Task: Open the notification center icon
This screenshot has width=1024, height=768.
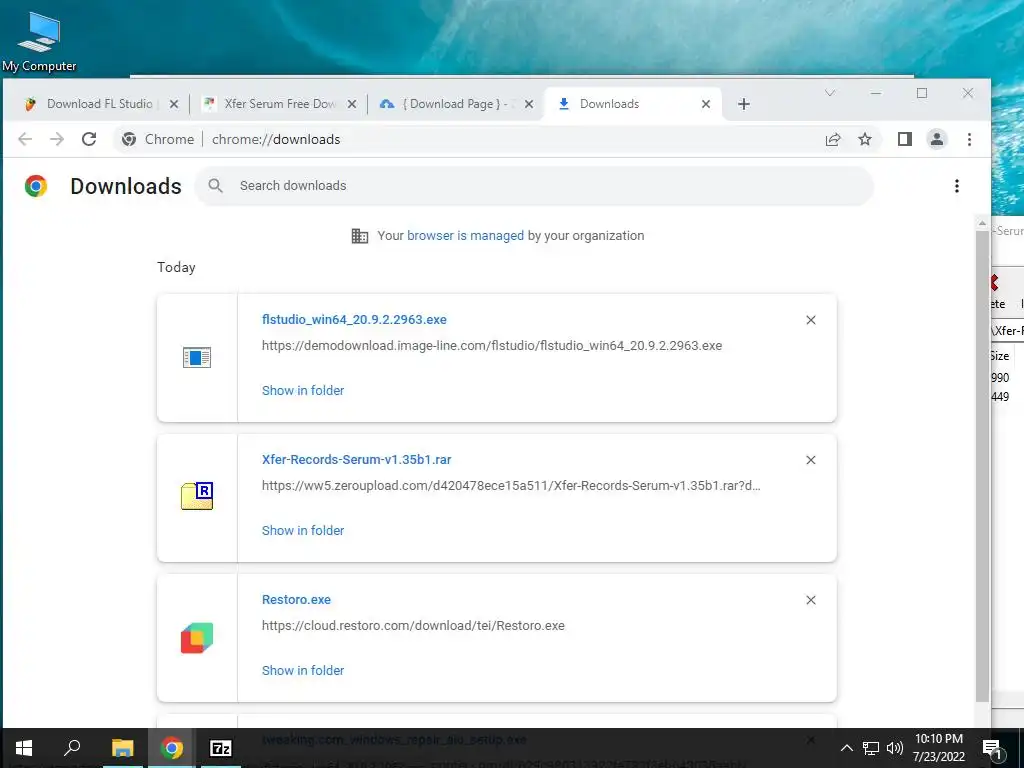Action: [x=993, y=748]
